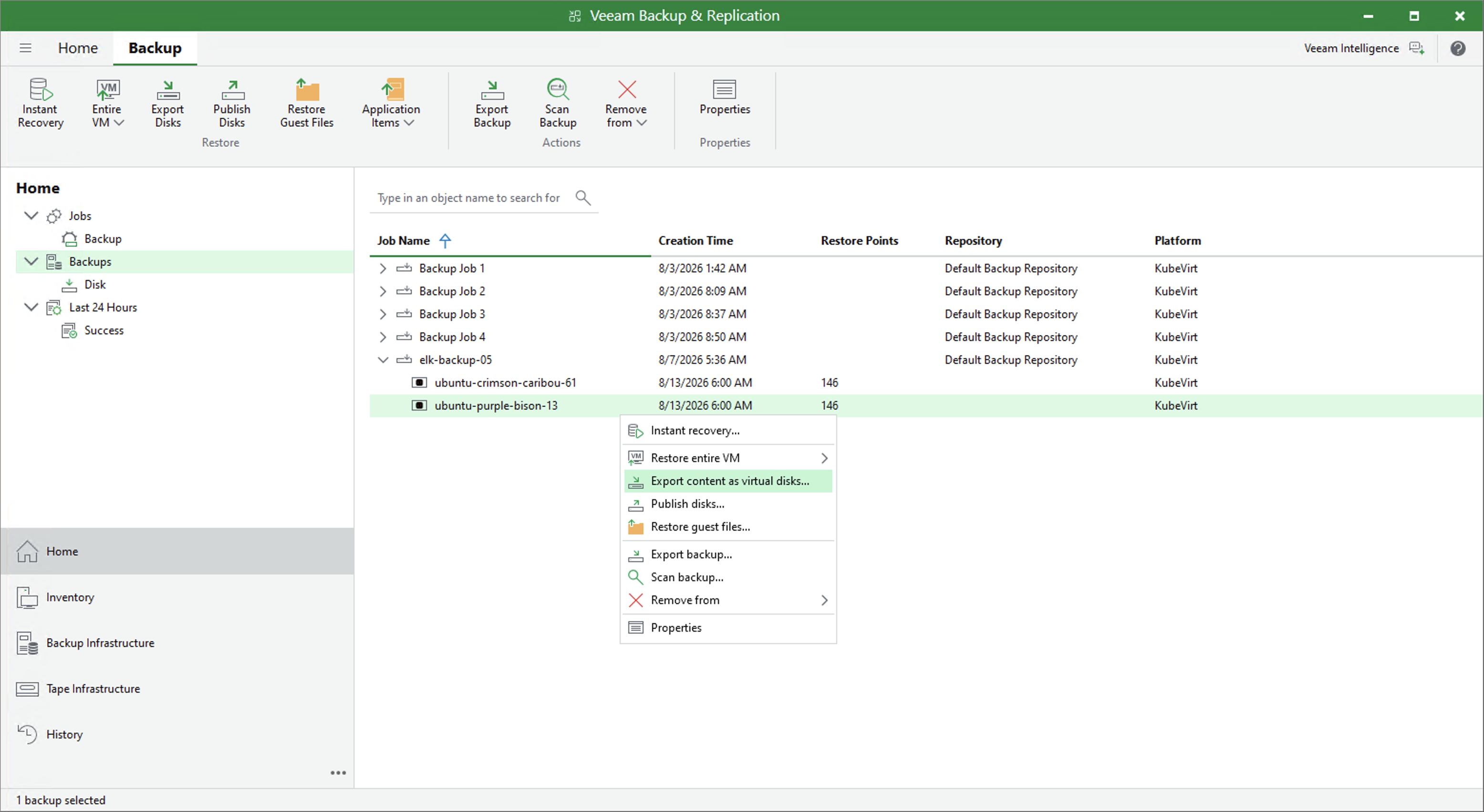Collapse the elk-backup-05 row
This screenshot has height=812, width=1484.
(x=383, y=360)
